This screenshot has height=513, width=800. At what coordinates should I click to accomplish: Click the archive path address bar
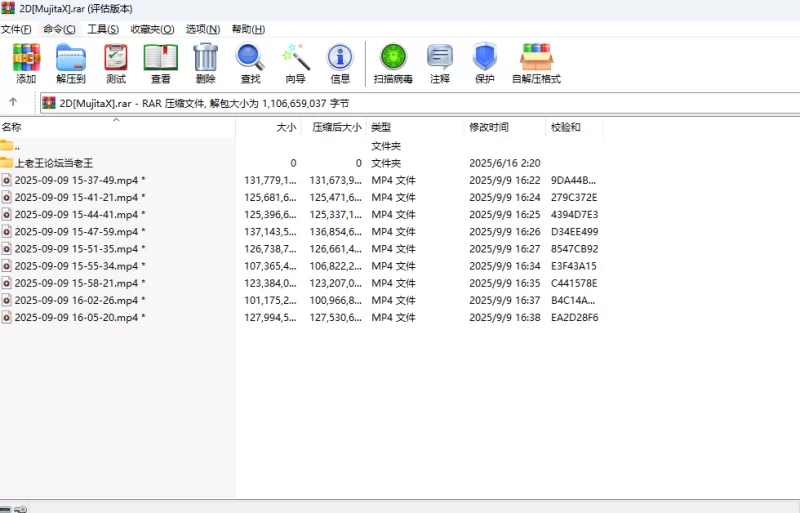(x=400, y=102)
